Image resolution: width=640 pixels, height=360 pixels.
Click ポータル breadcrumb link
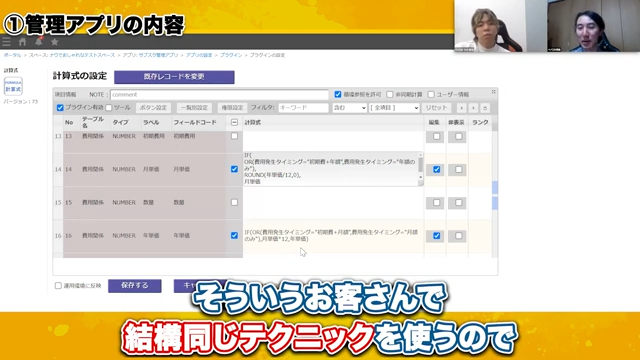[x=12, y=55]
